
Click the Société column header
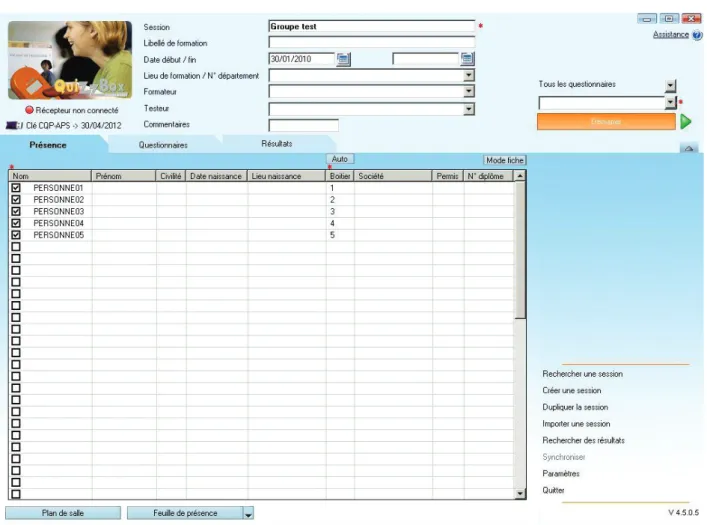click(393, 176)
